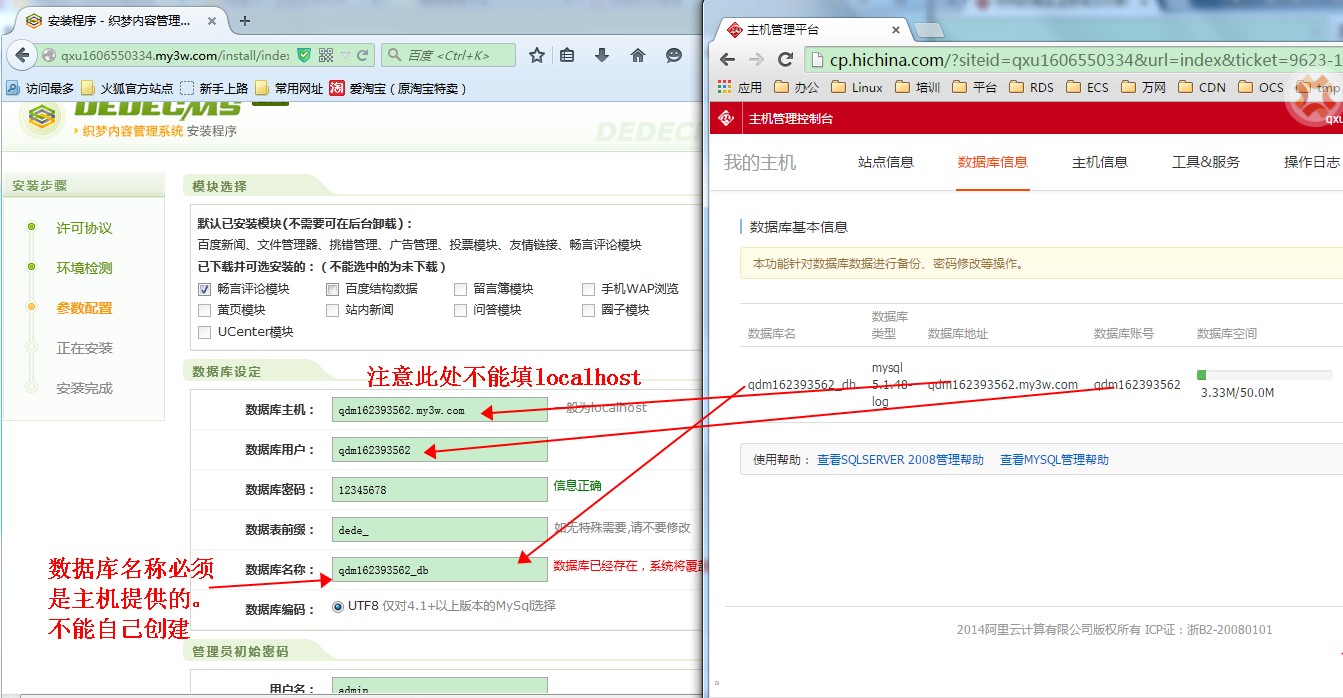Open the 火狐官方站点 bookmark folder
This screenshot has width=1343, height=698.
coord(127,88)
